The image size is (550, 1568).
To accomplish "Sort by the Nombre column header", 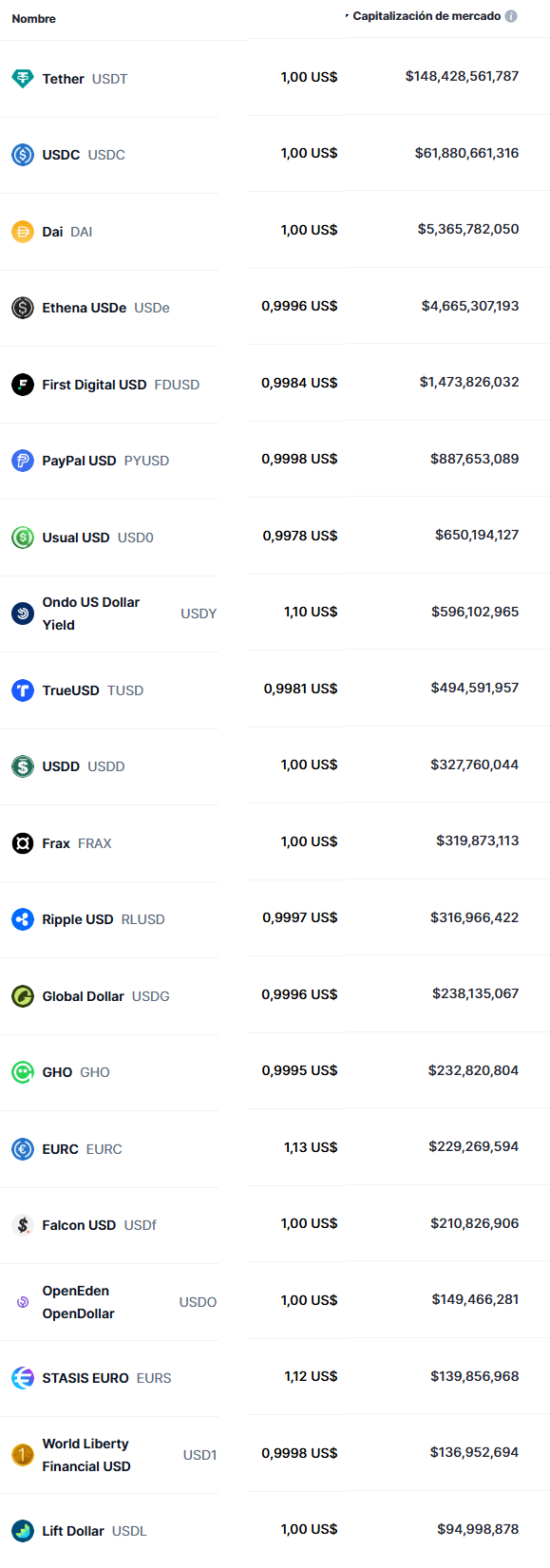I will [34, 19].
